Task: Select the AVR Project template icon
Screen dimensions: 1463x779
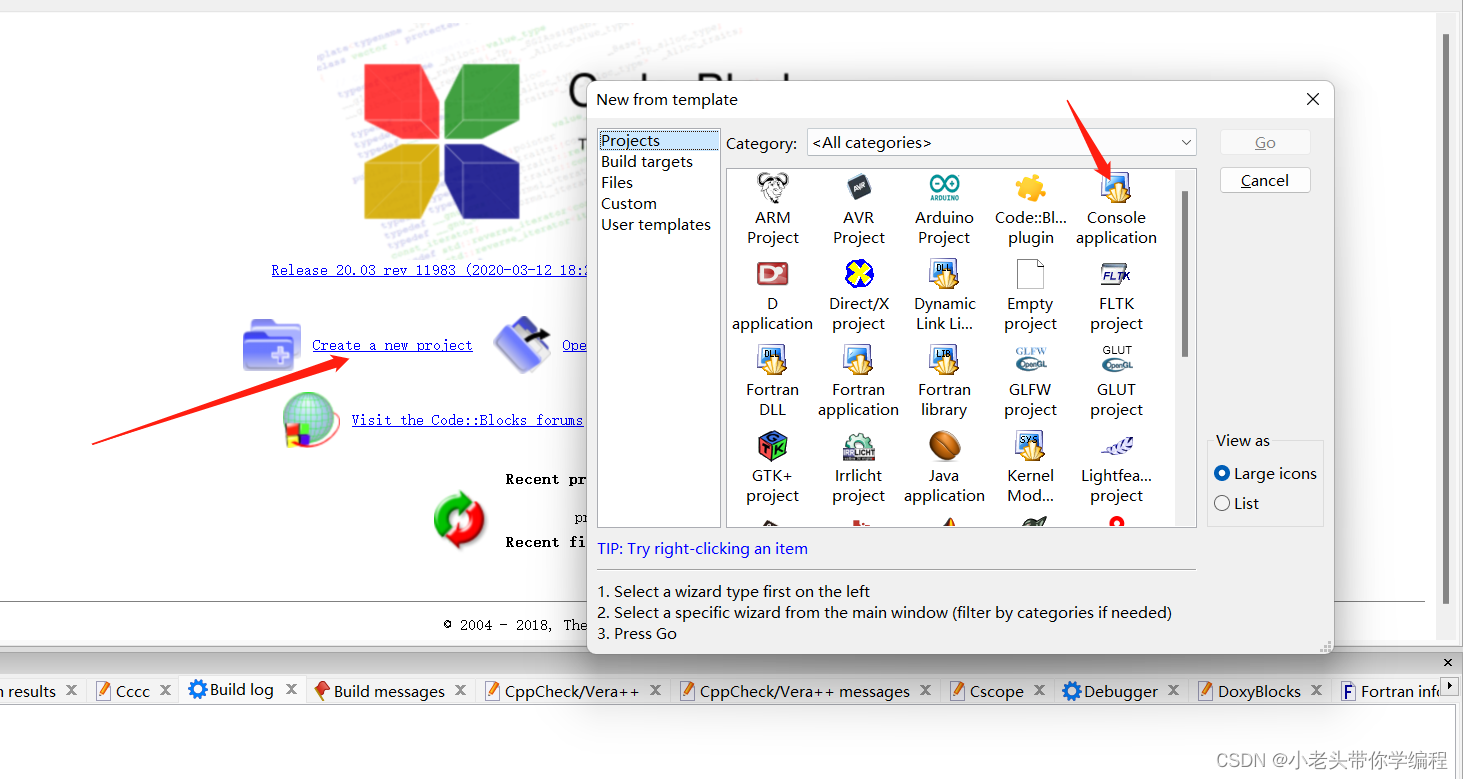Action: [x=858, y=188]
